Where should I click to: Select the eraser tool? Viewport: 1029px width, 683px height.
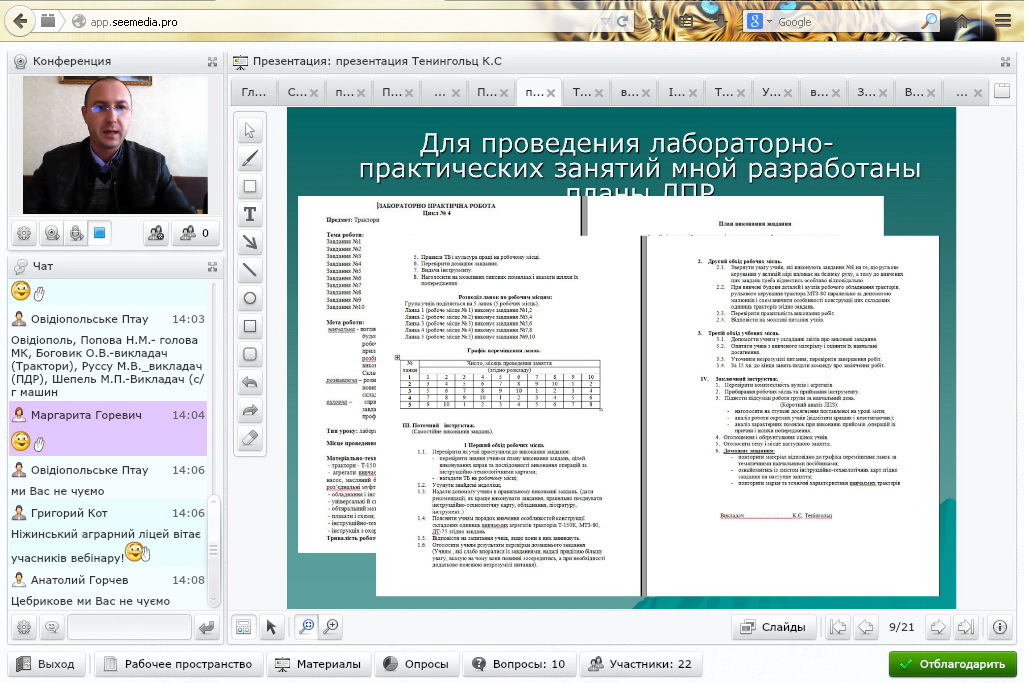pyautogui.click(x=250, y=437)
